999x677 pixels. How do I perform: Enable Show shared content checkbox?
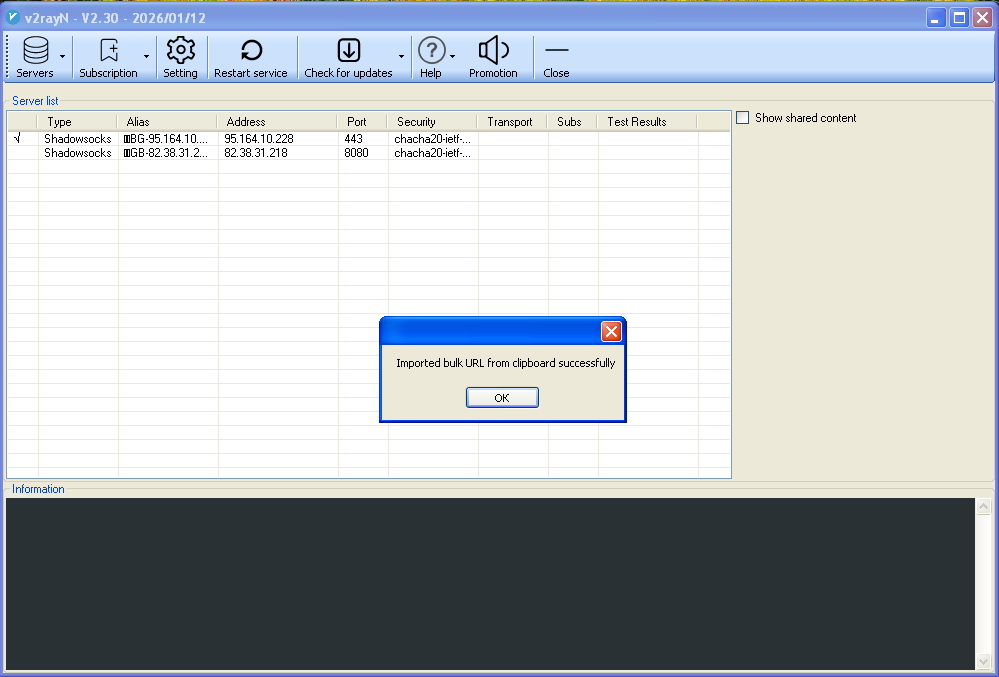[742, 118]
